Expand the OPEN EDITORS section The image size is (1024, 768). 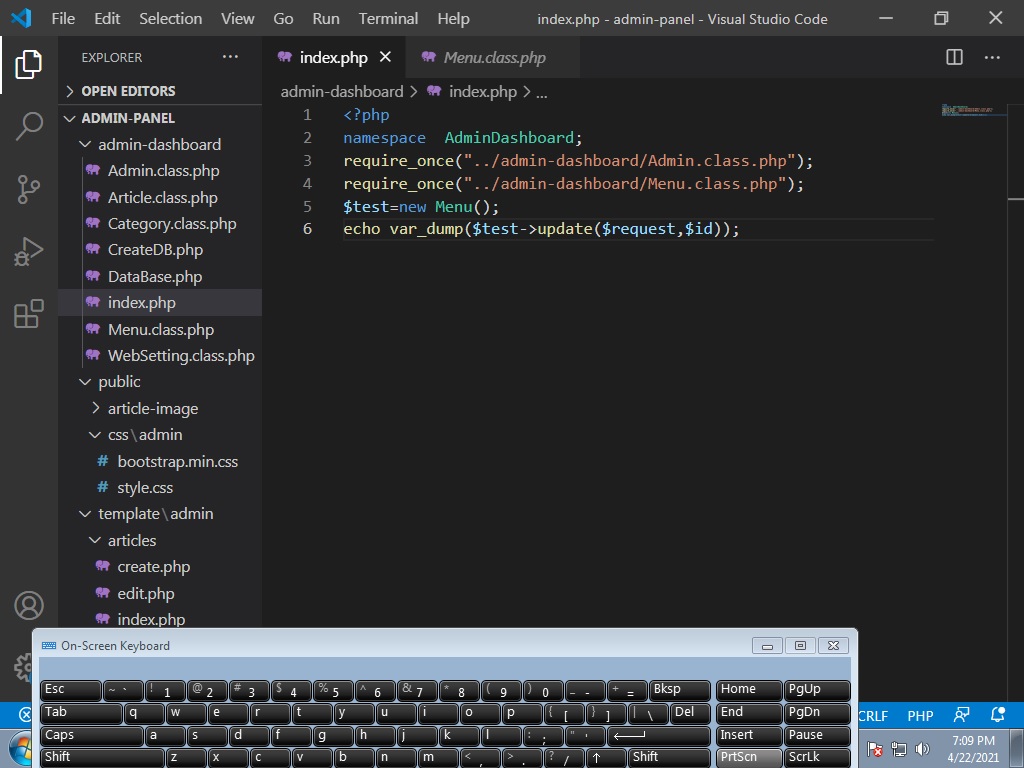pyautogui.click(x=128, y=91)
